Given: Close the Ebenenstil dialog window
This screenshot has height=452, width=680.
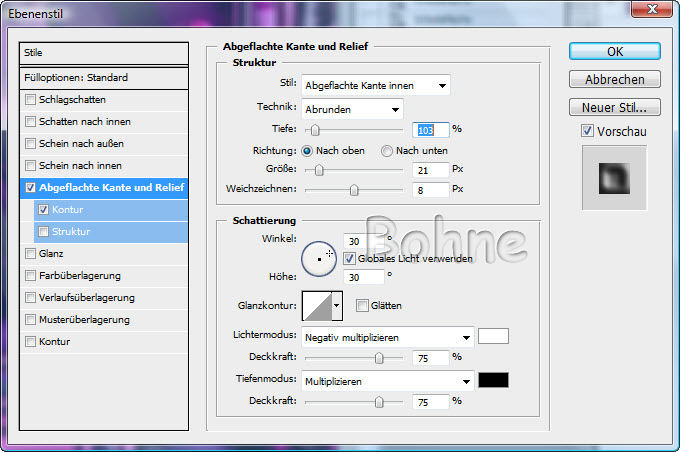Looking at the screenshot, I should (653, 10).
